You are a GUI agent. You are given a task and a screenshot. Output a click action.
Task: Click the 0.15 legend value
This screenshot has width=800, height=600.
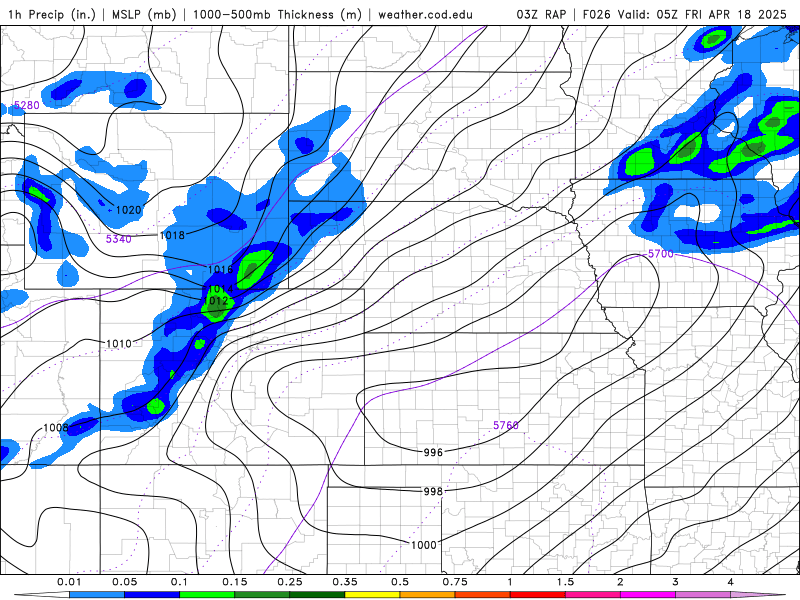[x=235, y=582]
